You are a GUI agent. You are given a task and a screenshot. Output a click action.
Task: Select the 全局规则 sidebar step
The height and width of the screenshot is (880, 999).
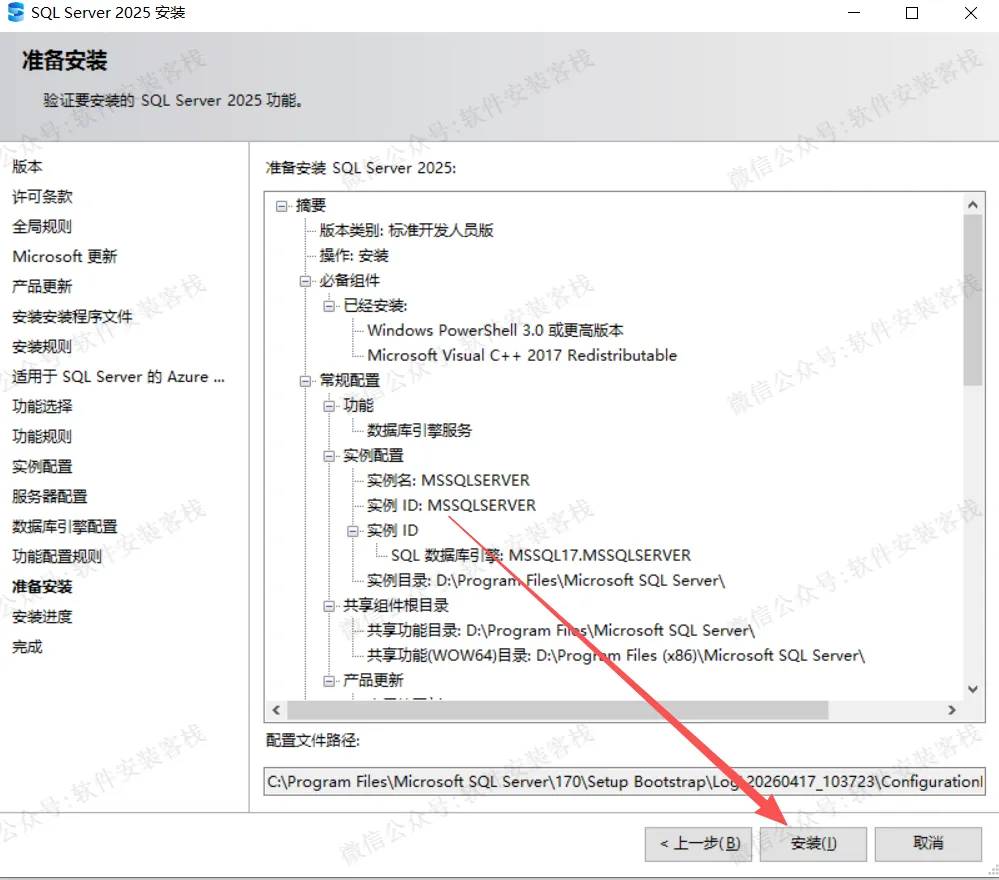click(42, 226)
